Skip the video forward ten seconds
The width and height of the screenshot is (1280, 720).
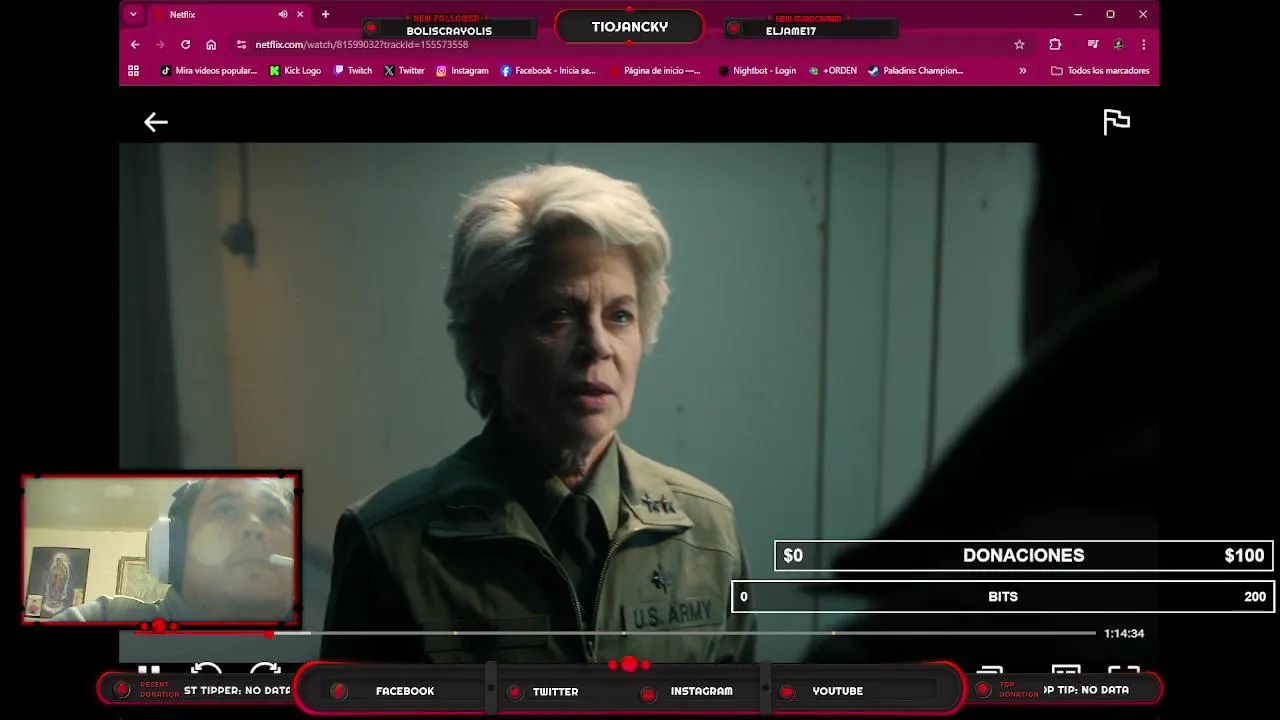coord(265,670)
